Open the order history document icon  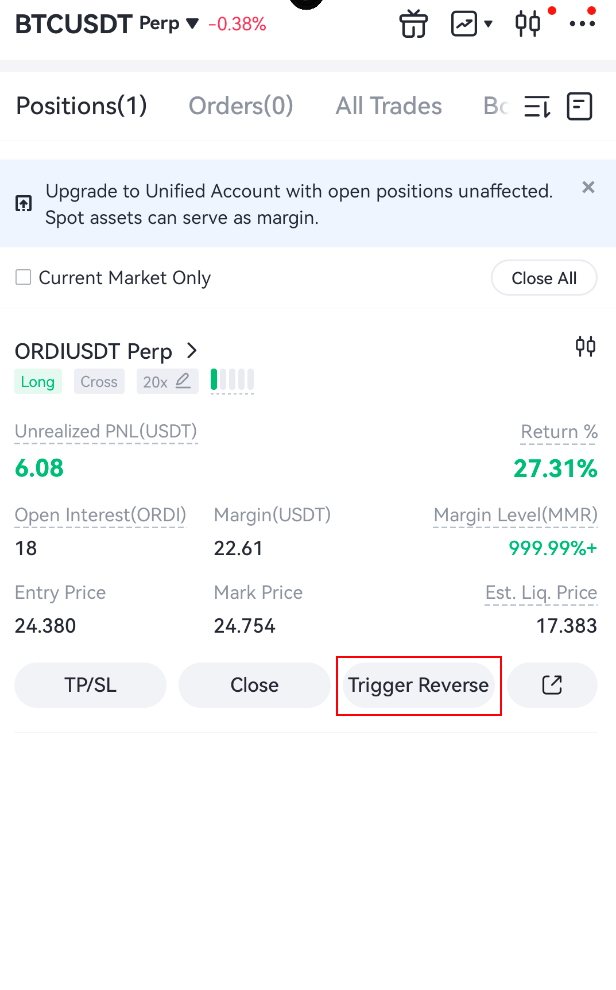[x=580, y=106]
